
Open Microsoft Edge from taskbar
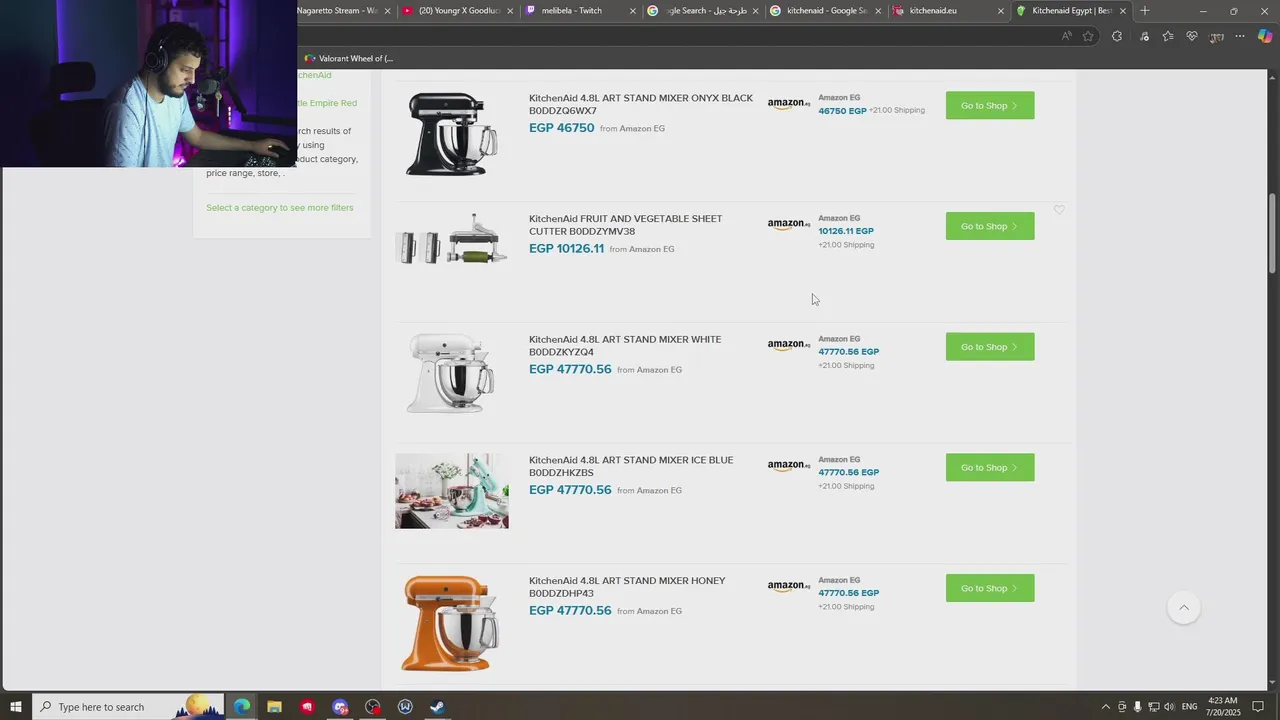point(242,707)
